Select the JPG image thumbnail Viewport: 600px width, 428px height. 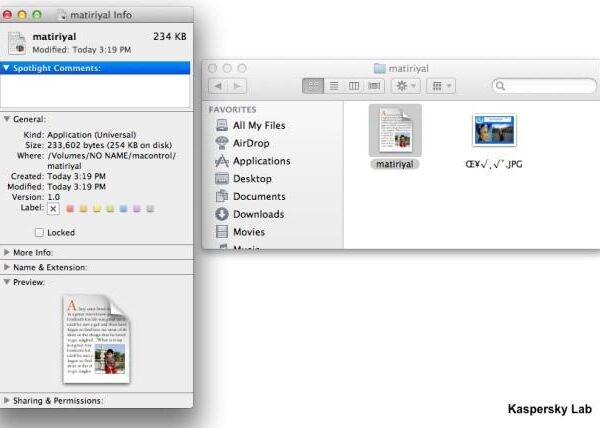pos(494,131)
